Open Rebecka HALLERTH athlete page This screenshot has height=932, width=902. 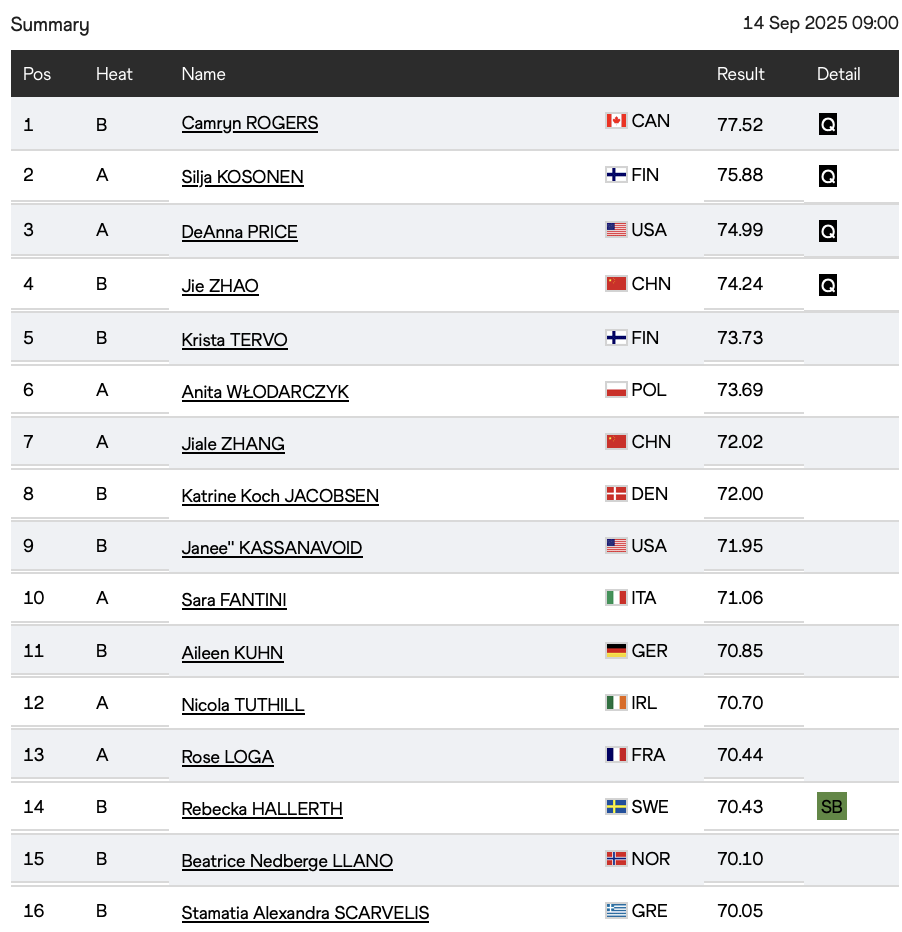262,809
